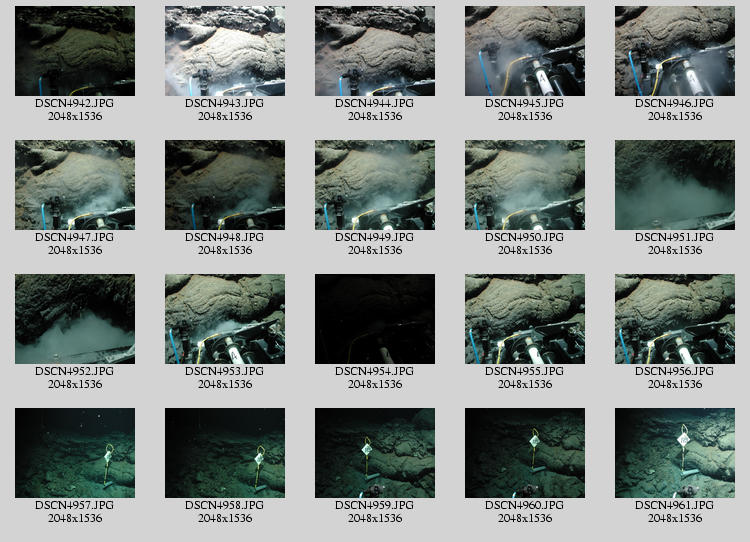Viewport: 750px width, 542px height.
Task: View thumbnail image DSCN4953.JPG
Action: pyautogui.click(x=225, y=319)
